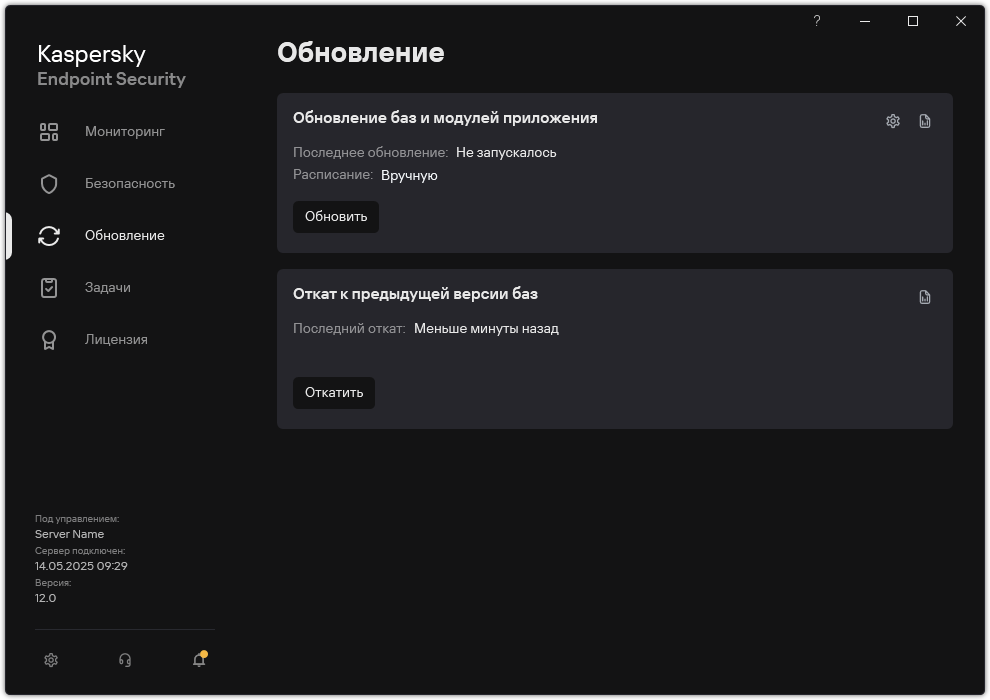Image resolution: width=990 pixels, height=700 pixels.
Task: Click the Обновить button
Action: click(335, 217)
